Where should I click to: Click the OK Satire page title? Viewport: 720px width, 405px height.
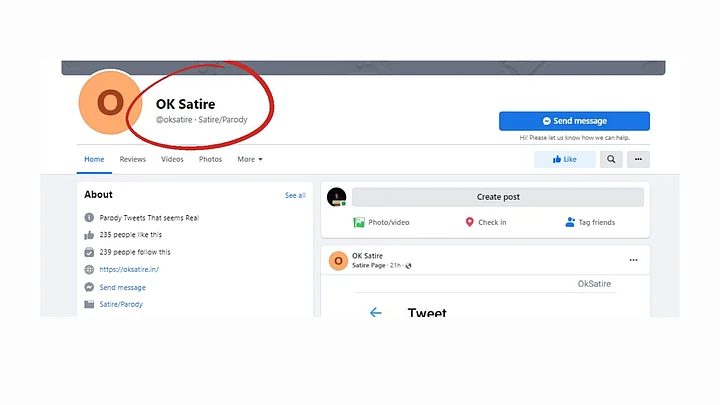(x=186, y=104)
